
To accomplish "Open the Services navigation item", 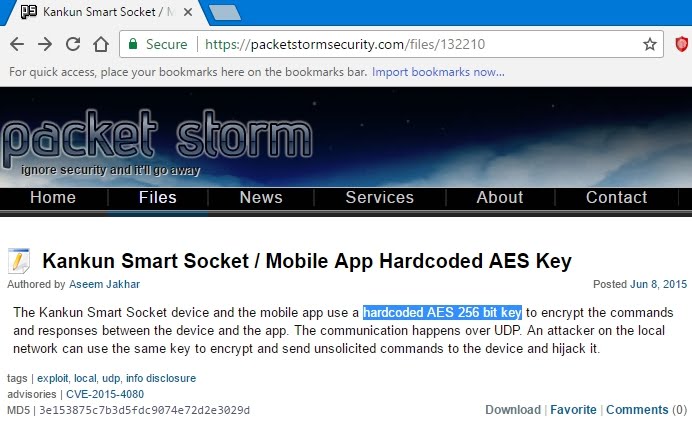I will pyautogui.click(x=380, y=197).
